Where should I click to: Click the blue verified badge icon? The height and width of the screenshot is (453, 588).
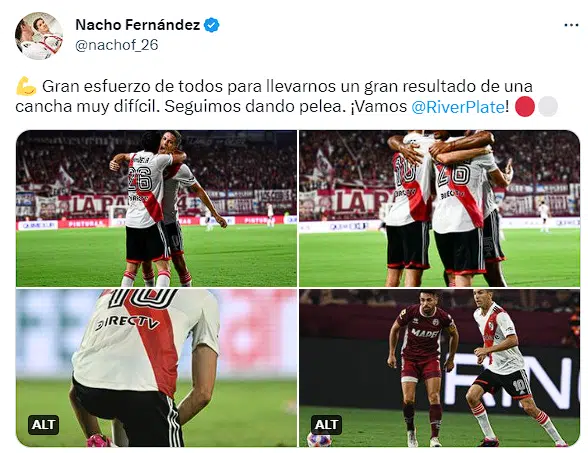coord(212,25)
